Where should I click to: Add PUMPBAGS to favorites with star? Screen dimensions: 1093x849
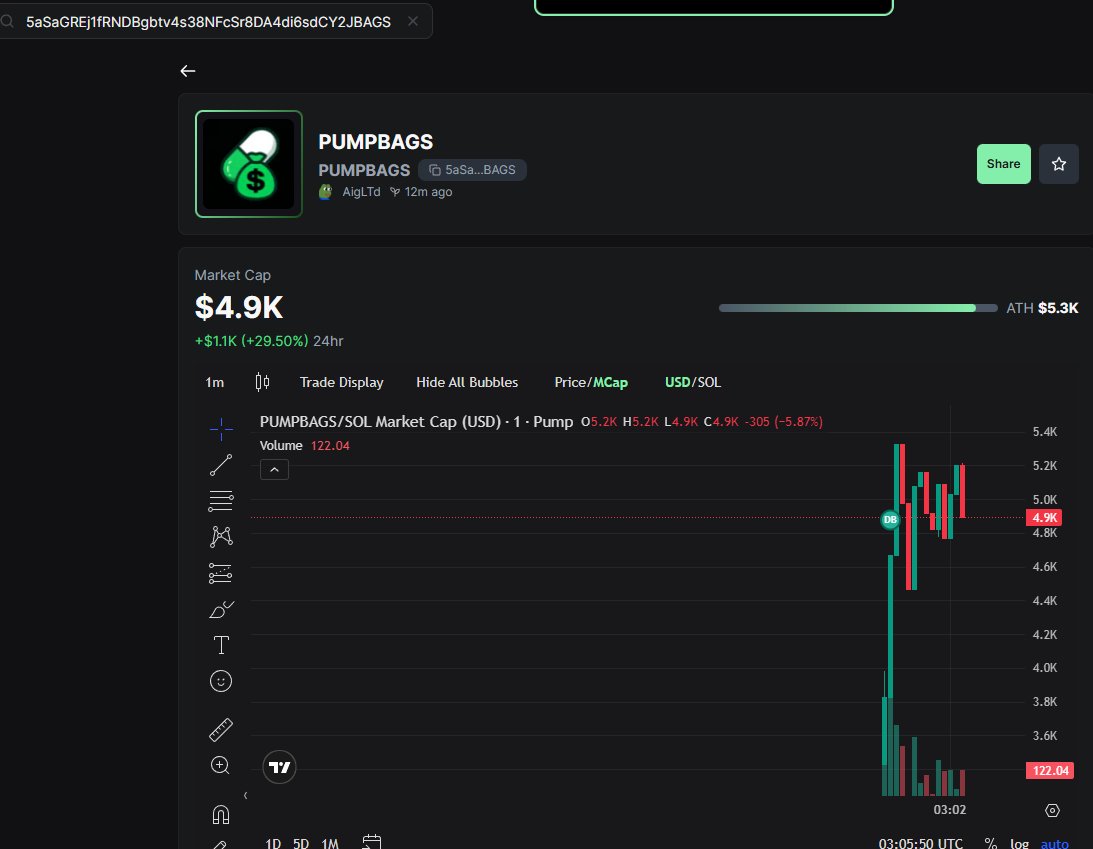point(1058,164)
